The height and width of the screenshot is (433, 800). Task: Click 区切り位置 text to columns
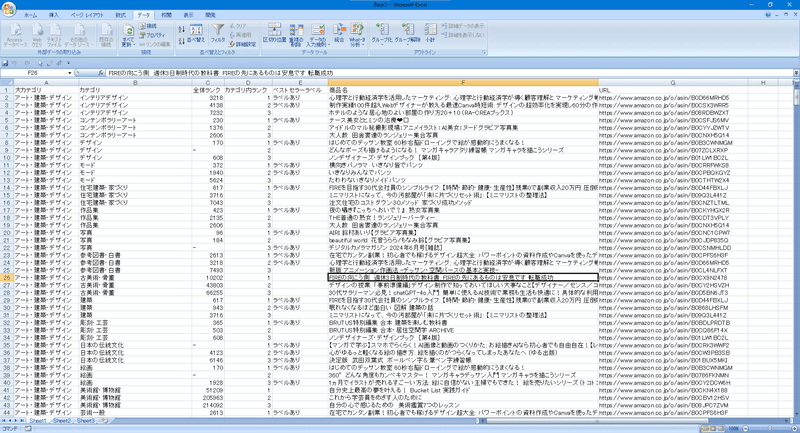274,34
